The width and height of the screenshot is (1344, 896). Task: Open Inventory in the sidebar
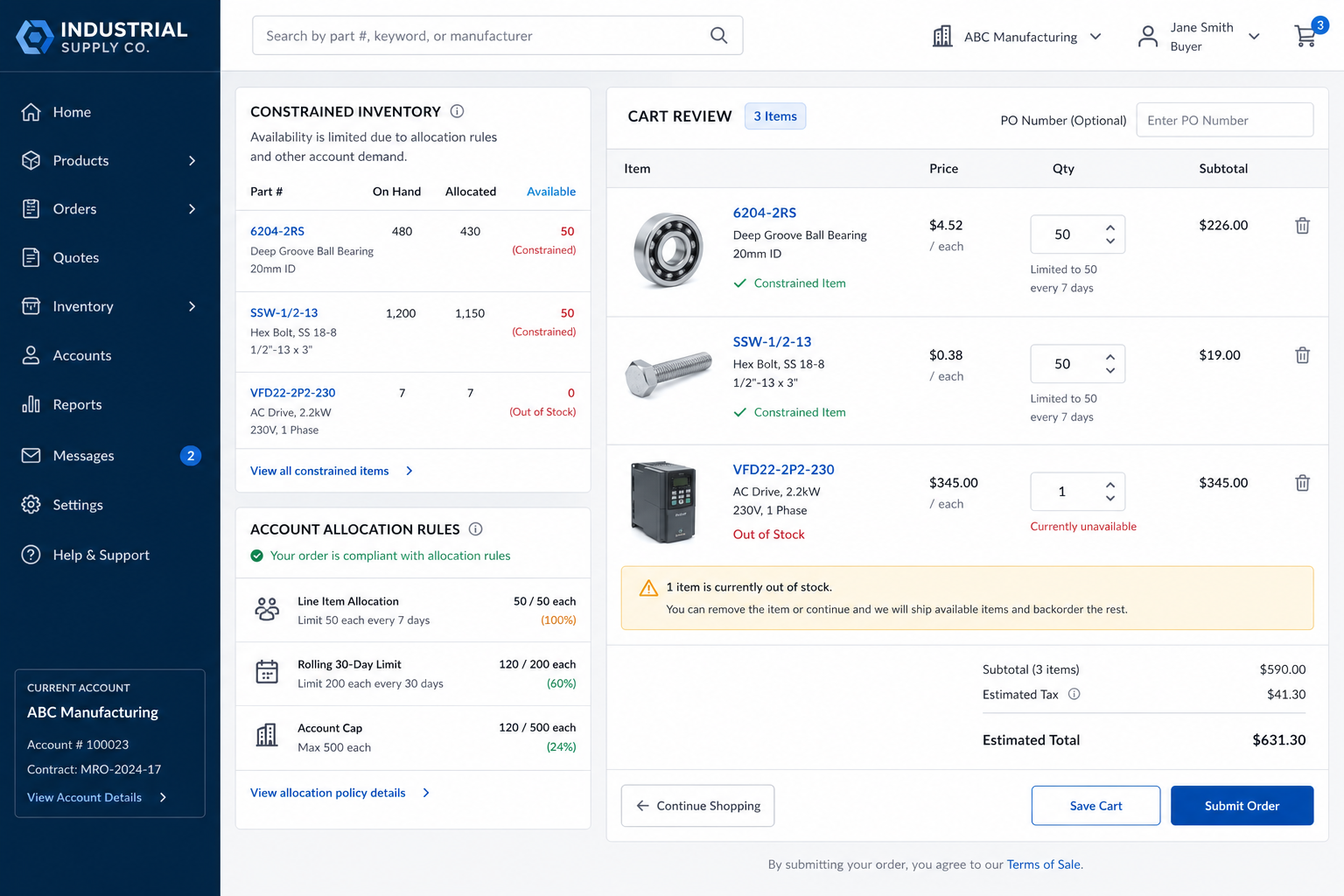point(110,306)
